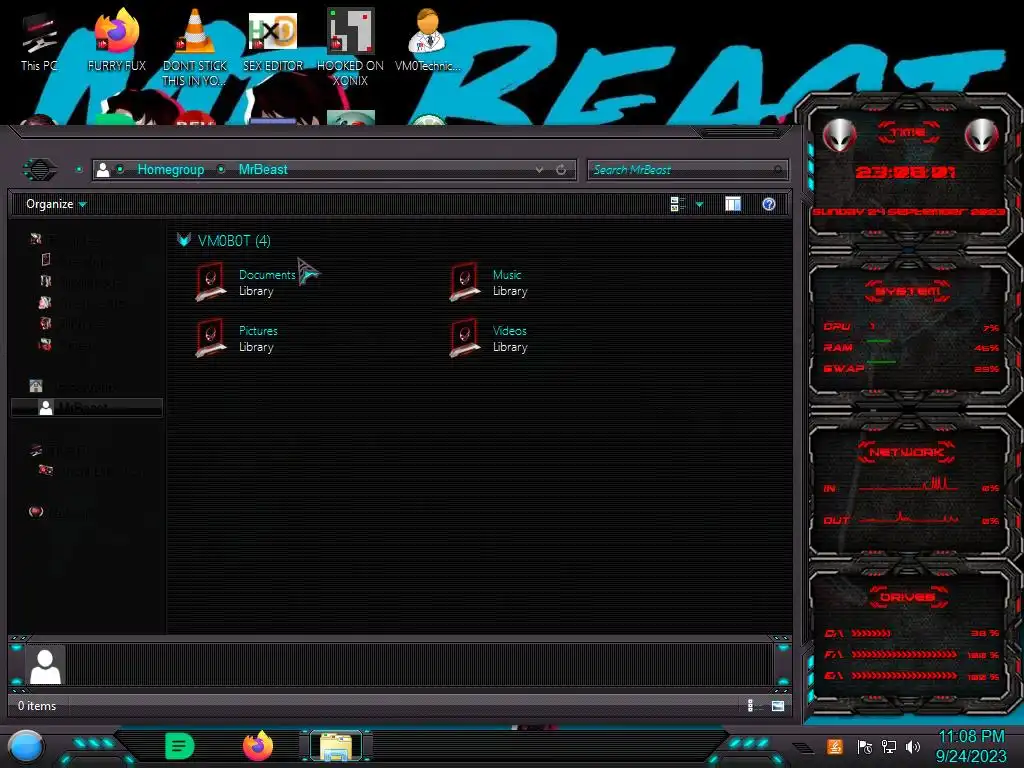Open the address bar history dropdown
Image resolution: width=1024 pixels, height=768 pixels.
pos(539,170)
